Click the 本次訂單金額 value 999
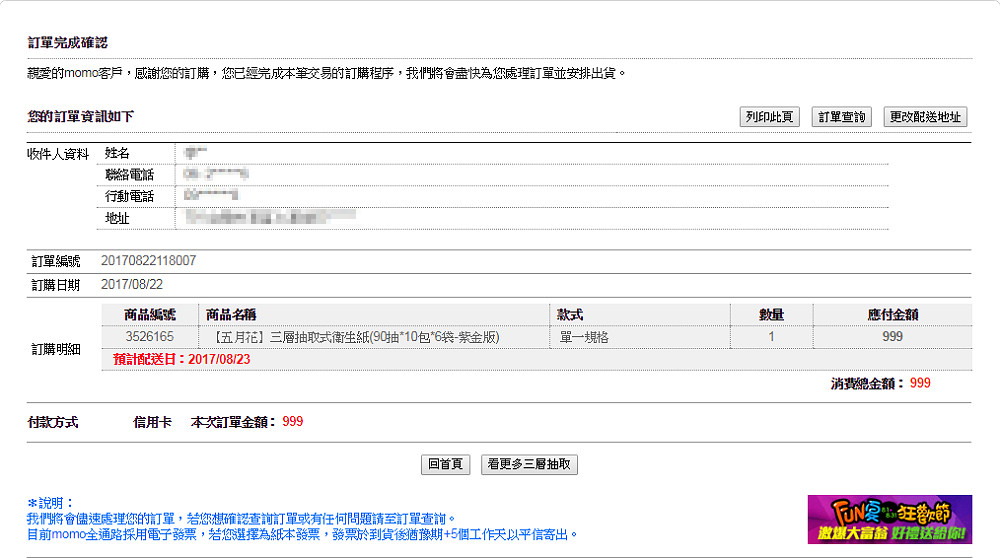 (x=293, y=422)
